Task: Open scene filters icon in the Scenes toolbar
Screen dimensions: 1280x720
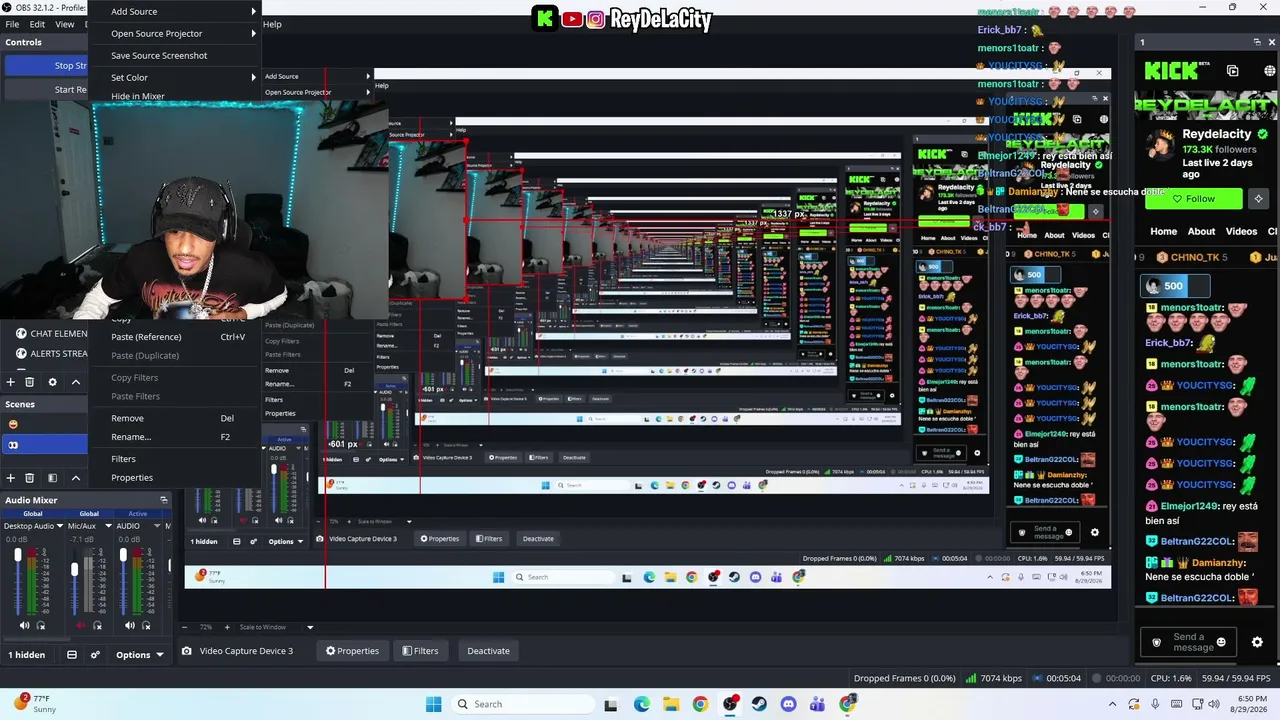Action: pyautogui.click(x=52, y=478)
